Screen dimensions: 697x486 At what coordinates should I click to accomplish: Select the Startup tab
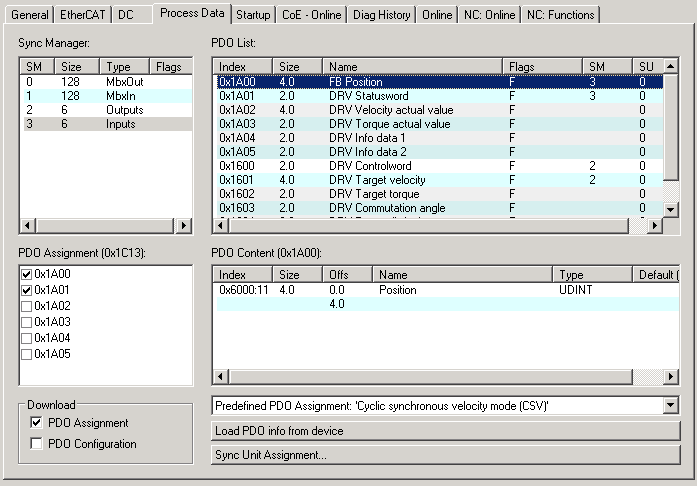tap(253, 15)
